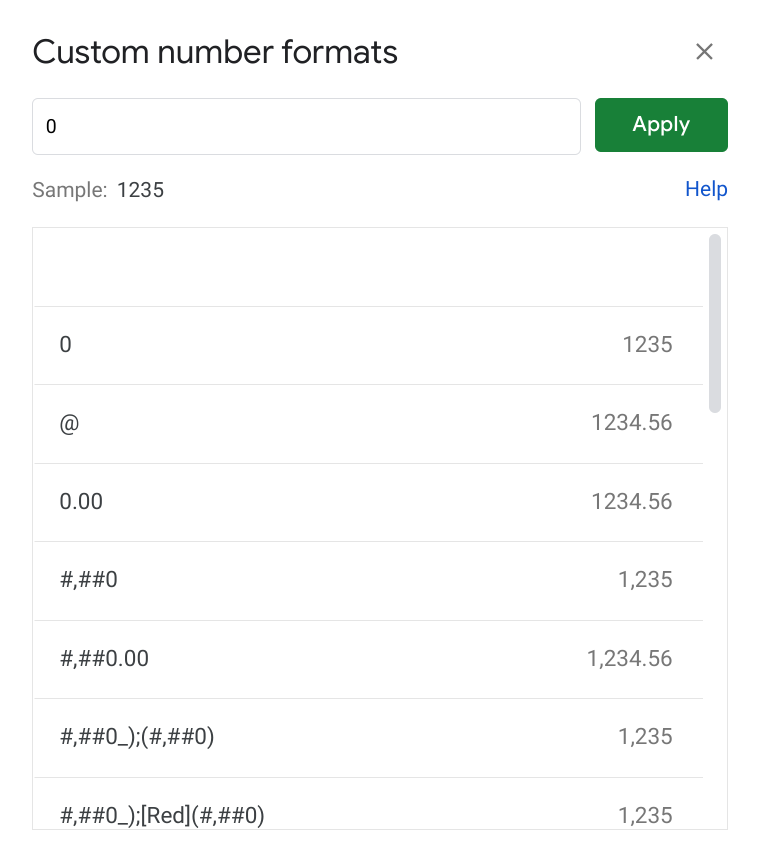Click the "Sample:" label text
Image resolution: width=757 pixels, height=857 pixels.
click(69, 190)
